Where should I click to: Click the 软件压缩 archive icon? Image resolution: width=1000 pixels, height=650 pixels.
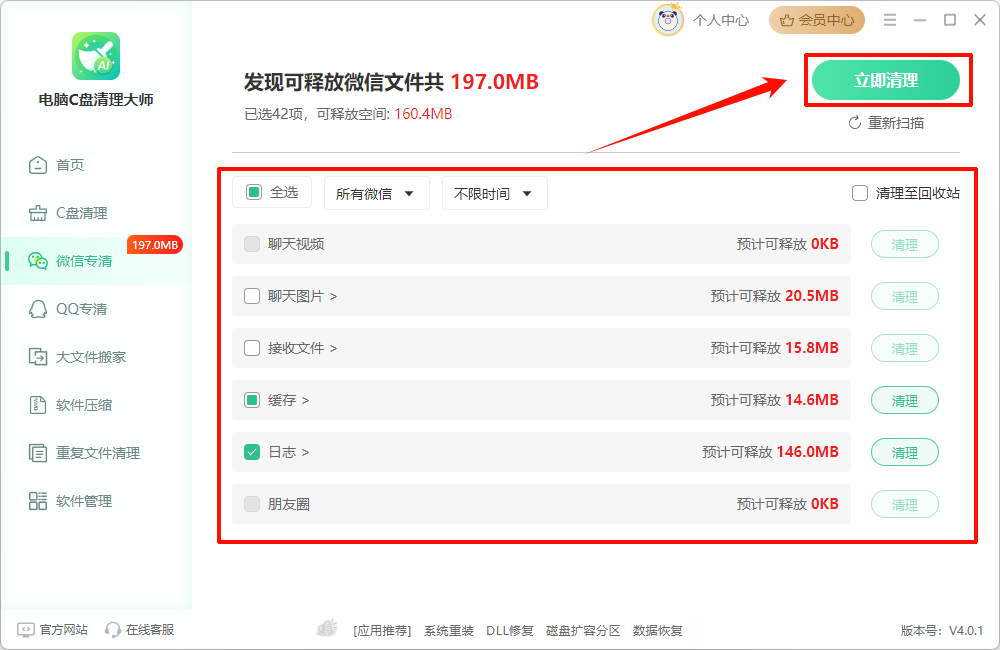tap(38, 405)
